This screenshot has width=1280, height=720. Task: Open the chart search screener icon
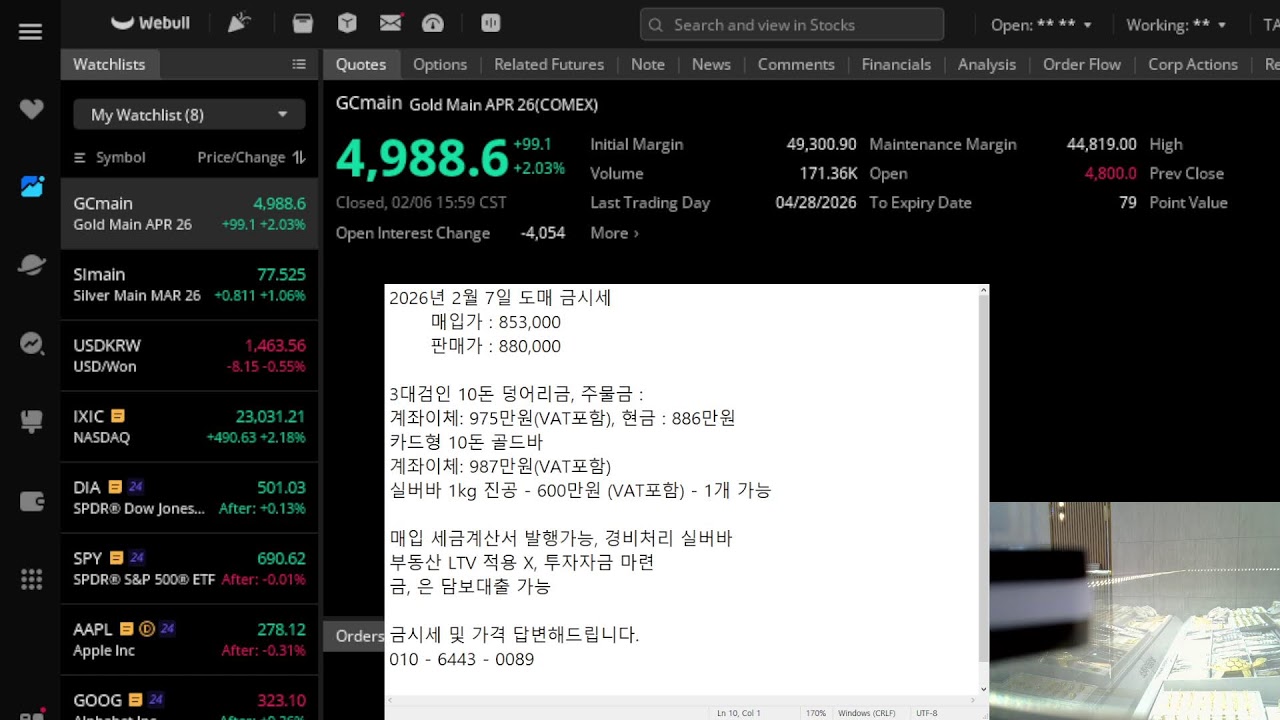click(x=31, y=343)
